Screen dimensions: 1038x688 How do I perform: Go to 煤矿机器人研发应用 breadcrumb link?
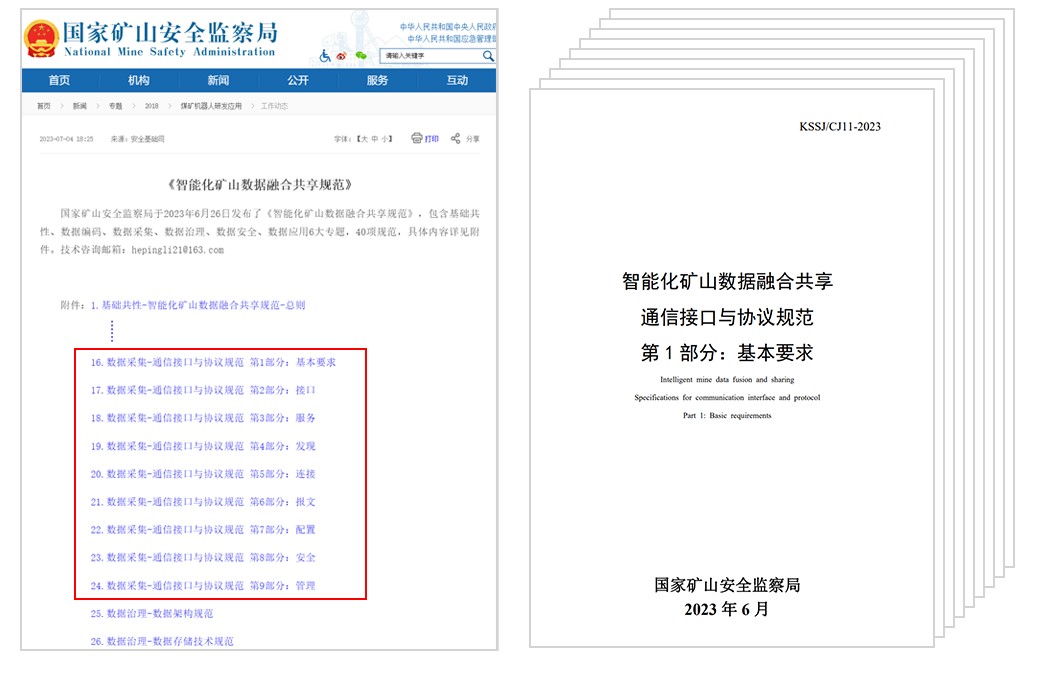click(x=211, y=106)
